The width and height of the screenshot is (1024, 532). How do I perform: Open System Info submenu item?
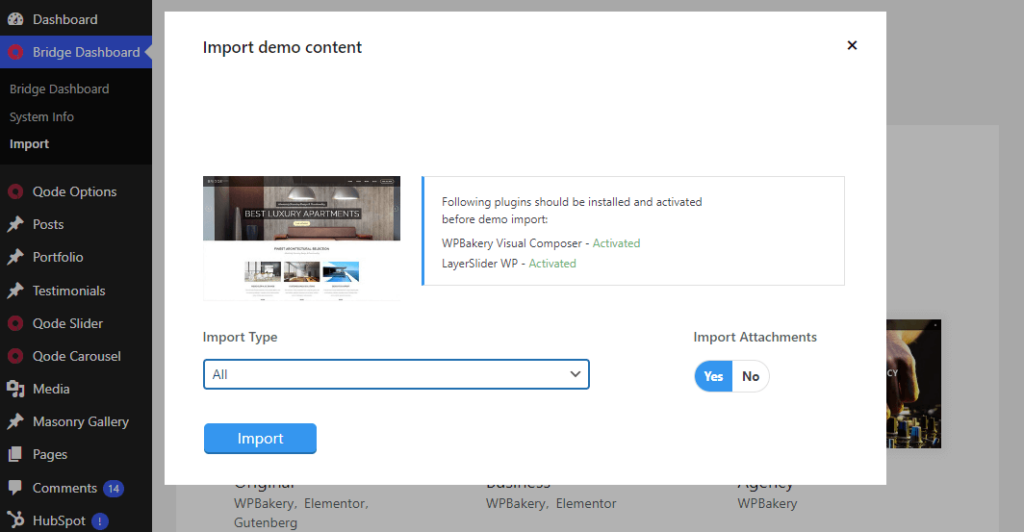tap(42, 117)
